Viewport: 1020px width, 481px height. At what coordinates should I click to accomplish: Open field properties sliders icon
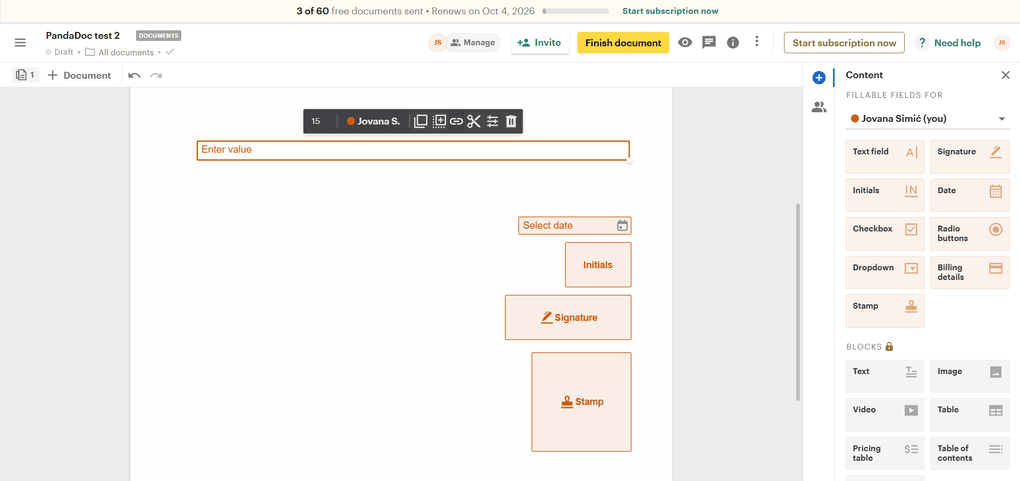click(492, 121)
